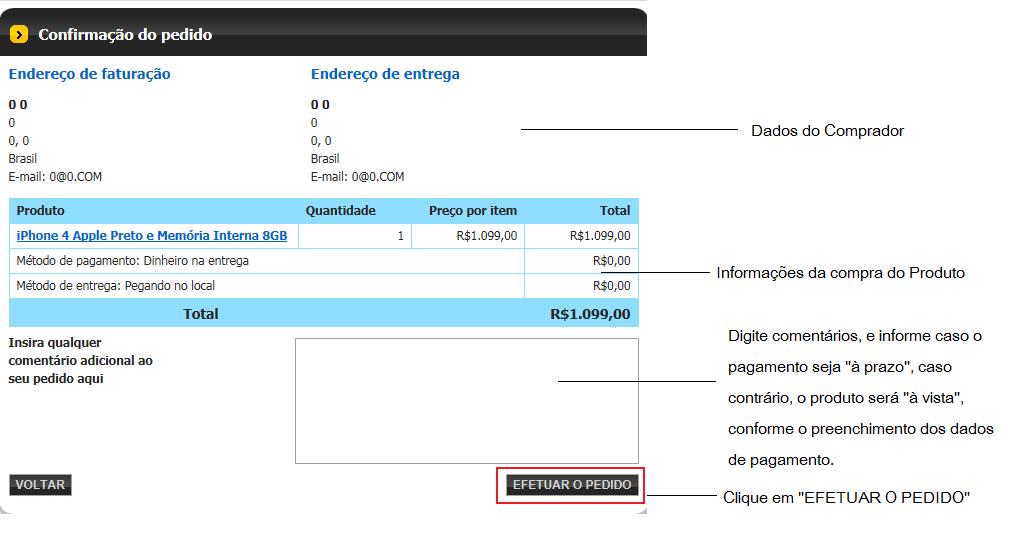This screenshot has height=548, width=1010.
Task: Click the 'Método de pagamento: Dinheiro na entrega' row
Action: pyautogui.click(x=133, y=261)
